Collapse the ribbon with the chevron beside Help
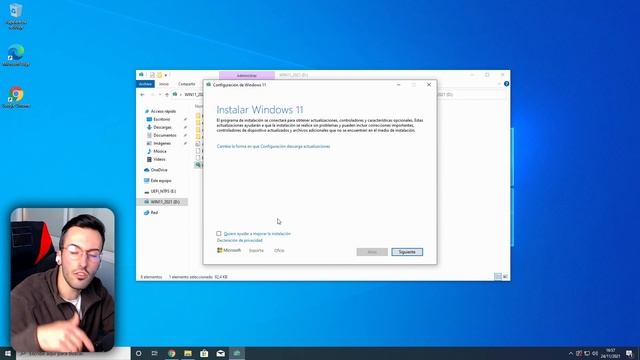The width and height of the screenshot is (640, 360). click(499, 84)
